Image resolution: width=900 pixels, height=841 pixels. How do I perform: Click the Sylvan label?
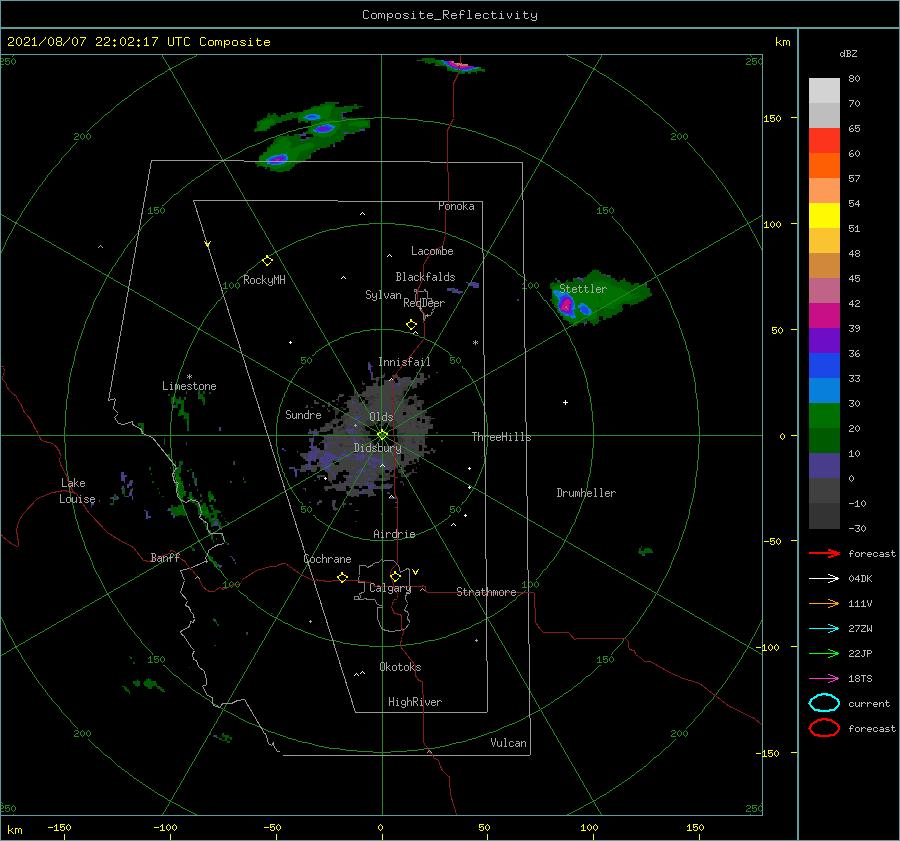(383, 295)
